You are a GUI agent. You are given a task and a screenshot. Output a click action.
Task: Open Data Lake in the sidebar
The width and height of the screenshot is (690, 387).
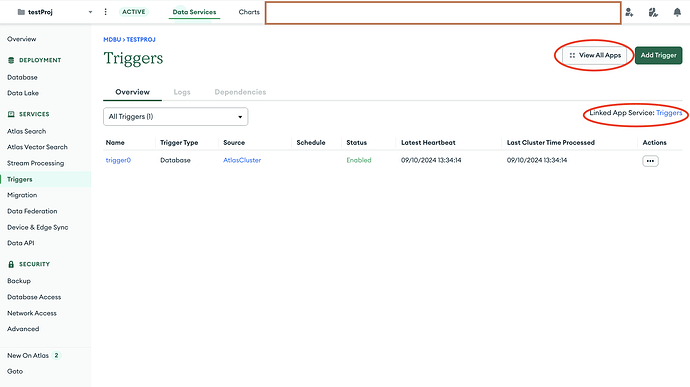tap(23, 93)
